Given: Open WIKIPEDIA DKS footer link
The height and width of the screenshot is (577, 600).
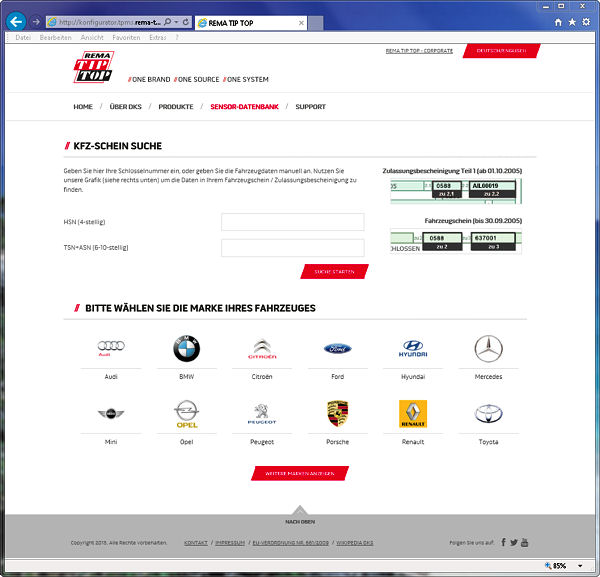Looking at the screenshot, I should tap(355, 543).
